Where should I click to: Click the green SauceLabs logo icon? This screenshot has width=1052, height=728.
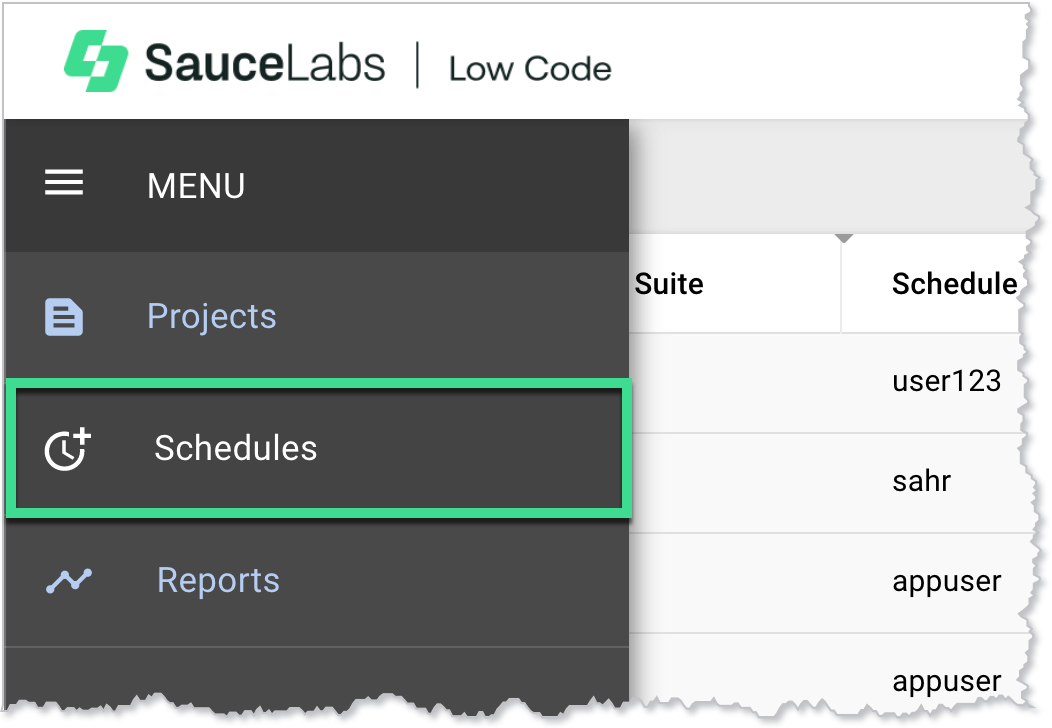(x=96, y=62)
